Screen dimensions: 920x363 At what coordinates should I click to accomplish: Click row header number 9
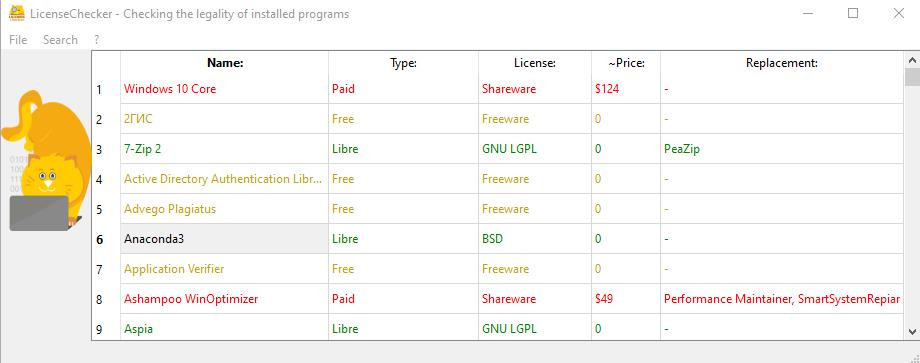point(106,327)
